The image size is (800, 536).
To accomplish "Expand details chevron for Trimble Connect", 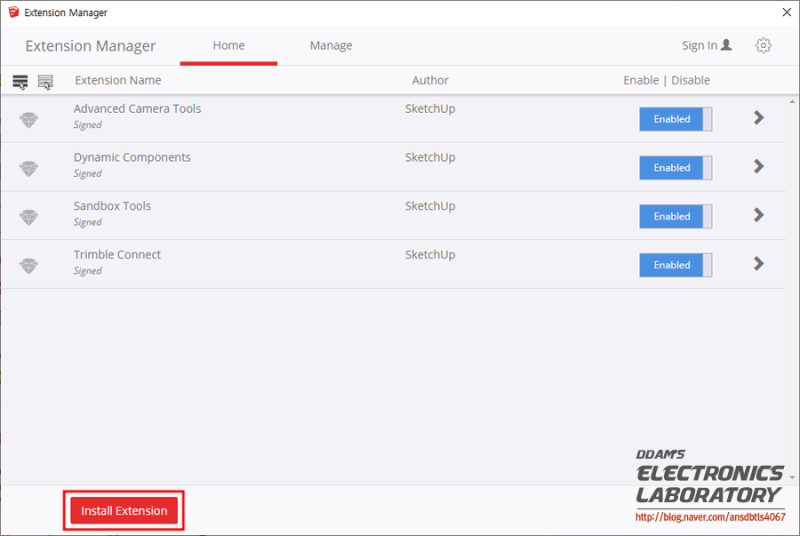I will tap(759, 264).
